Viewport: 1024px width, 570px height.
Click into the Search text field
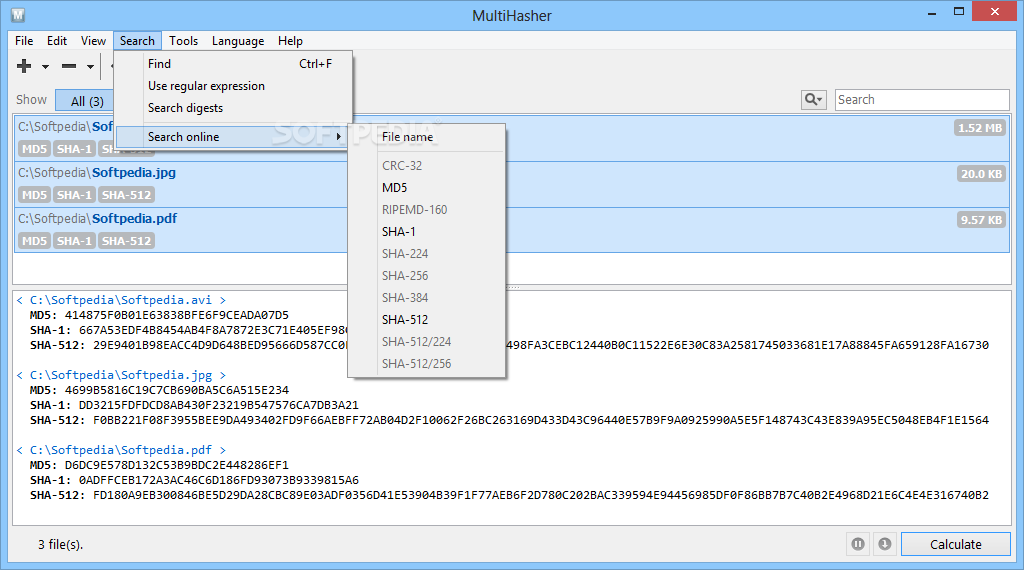(x=922, y=100)
